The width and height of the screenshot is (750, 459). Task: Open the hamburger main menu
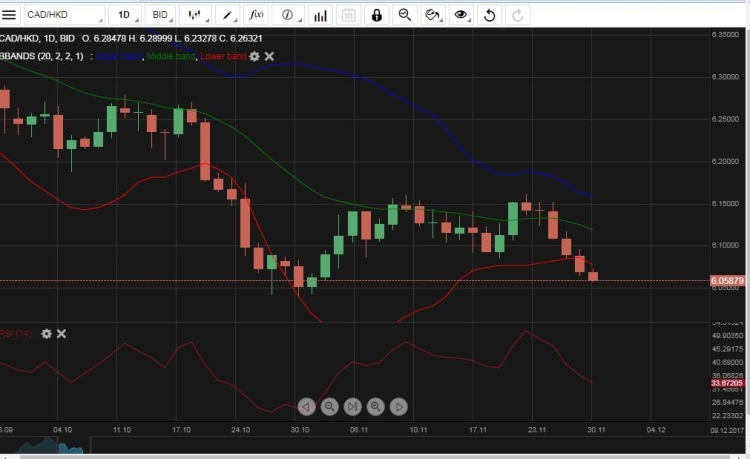10,15
